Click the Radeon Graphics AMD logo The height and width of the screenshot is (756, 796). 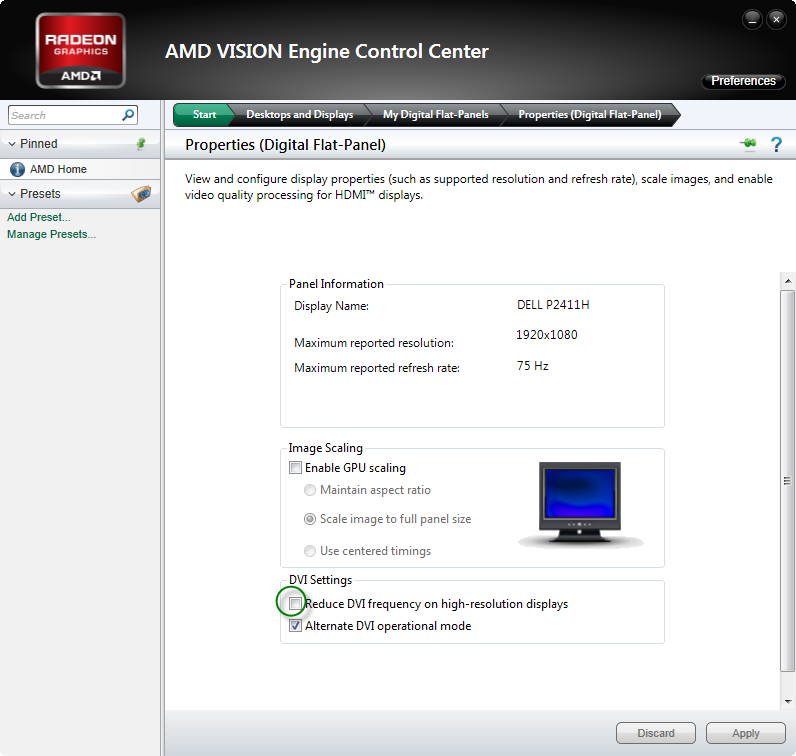pos(81,51)
